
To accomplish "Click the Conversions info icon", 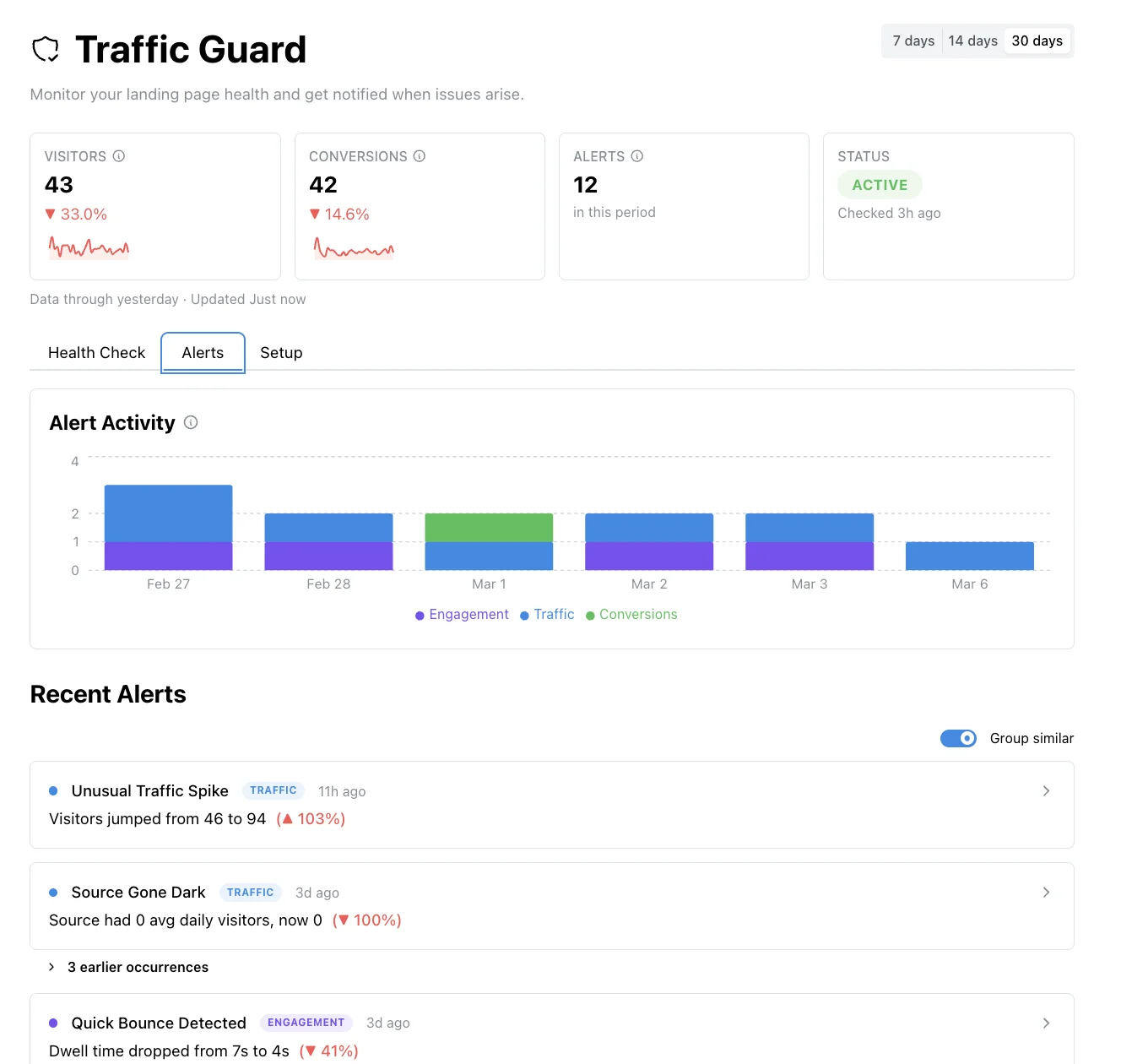I will tap(420, 156).
